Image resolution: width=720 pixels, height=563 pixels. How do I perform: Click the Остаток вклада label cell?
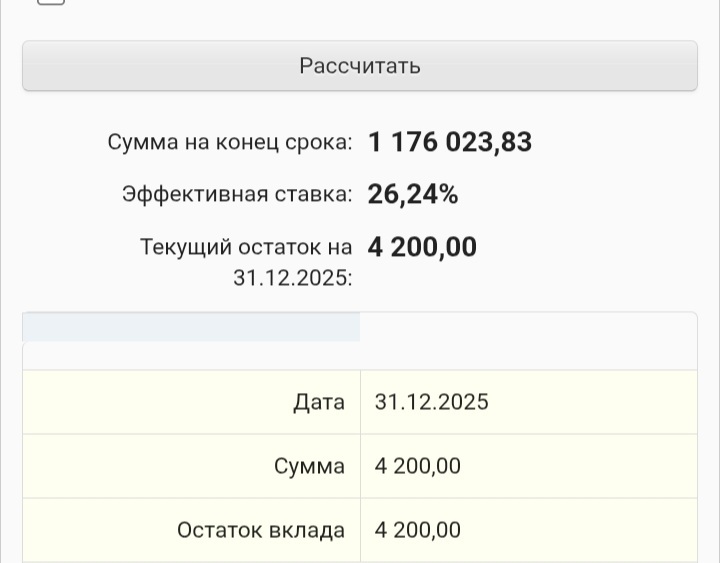(261, 530)
